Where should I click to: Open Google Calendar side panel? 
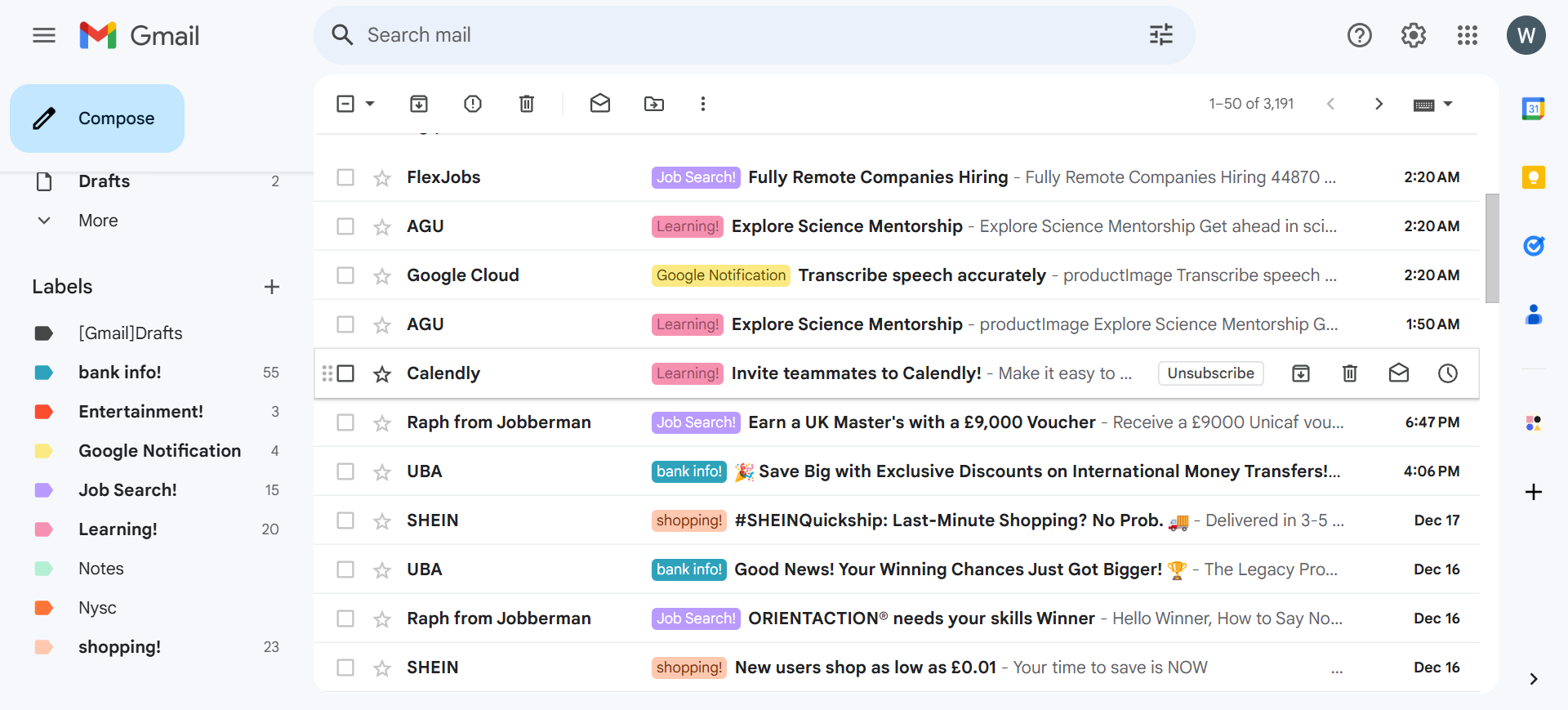point(1534,109)
